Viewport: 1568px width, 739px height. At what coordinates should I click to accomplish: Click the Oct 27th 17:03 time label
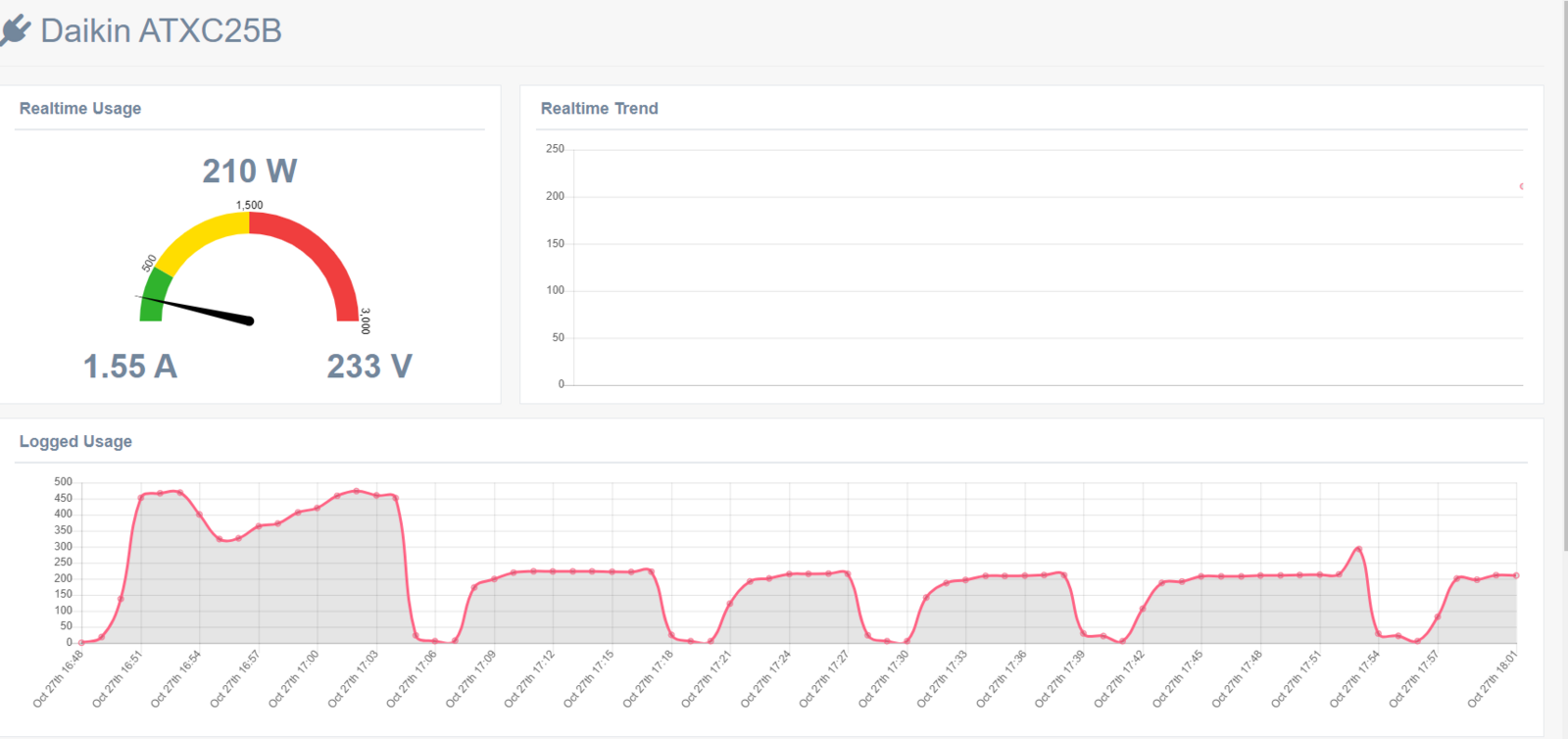(353, 678)
